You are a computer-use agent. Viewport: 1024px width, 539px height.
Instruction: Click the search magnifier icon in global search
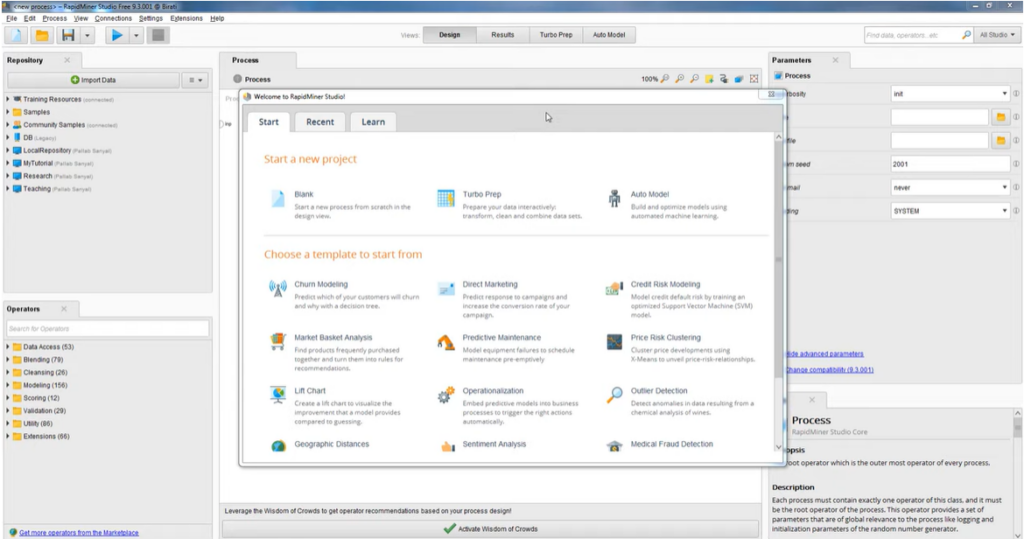967,35
